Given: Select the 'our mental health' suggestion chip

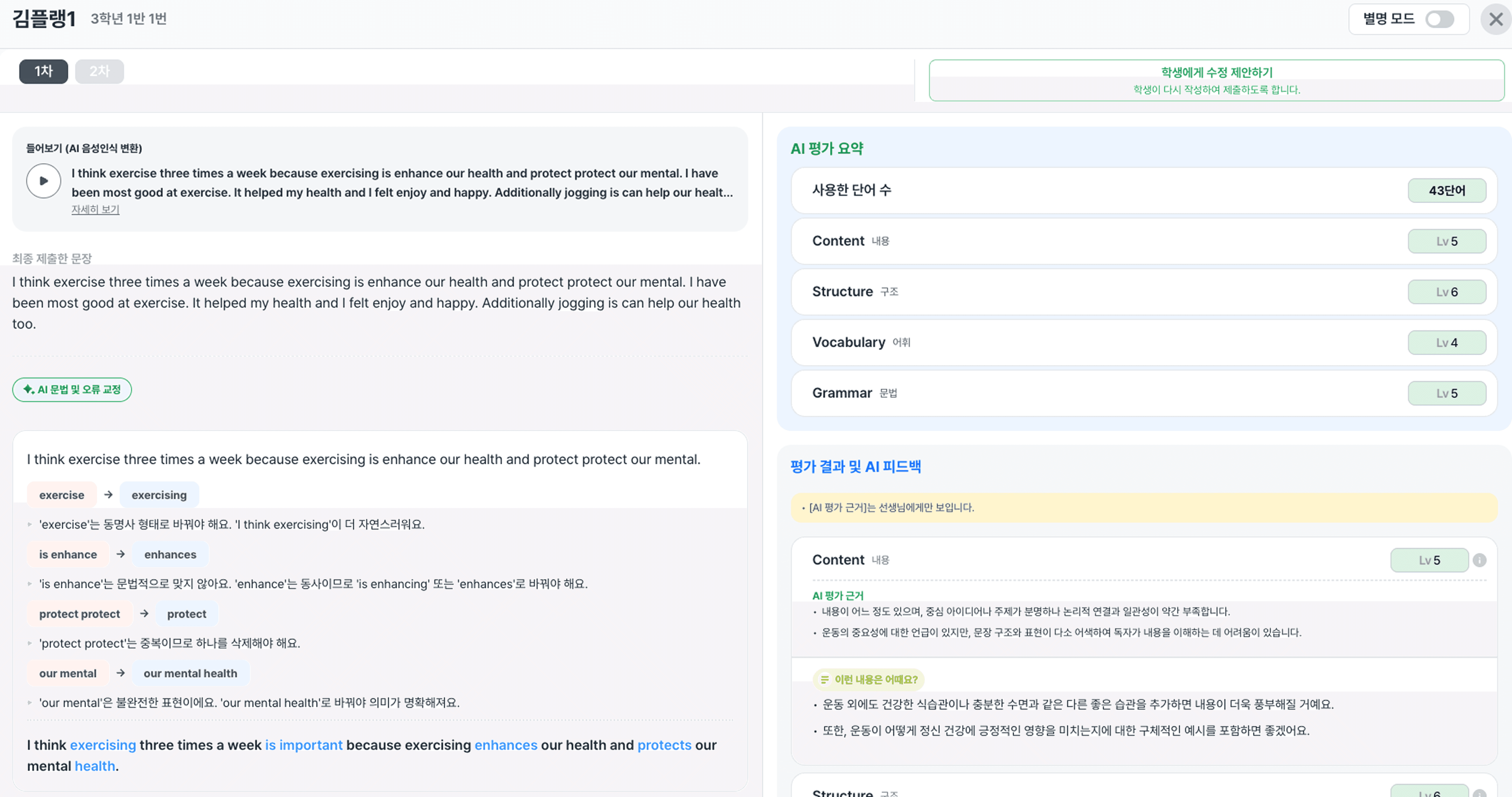Looking at the screenshot, I should coord(190,673).
